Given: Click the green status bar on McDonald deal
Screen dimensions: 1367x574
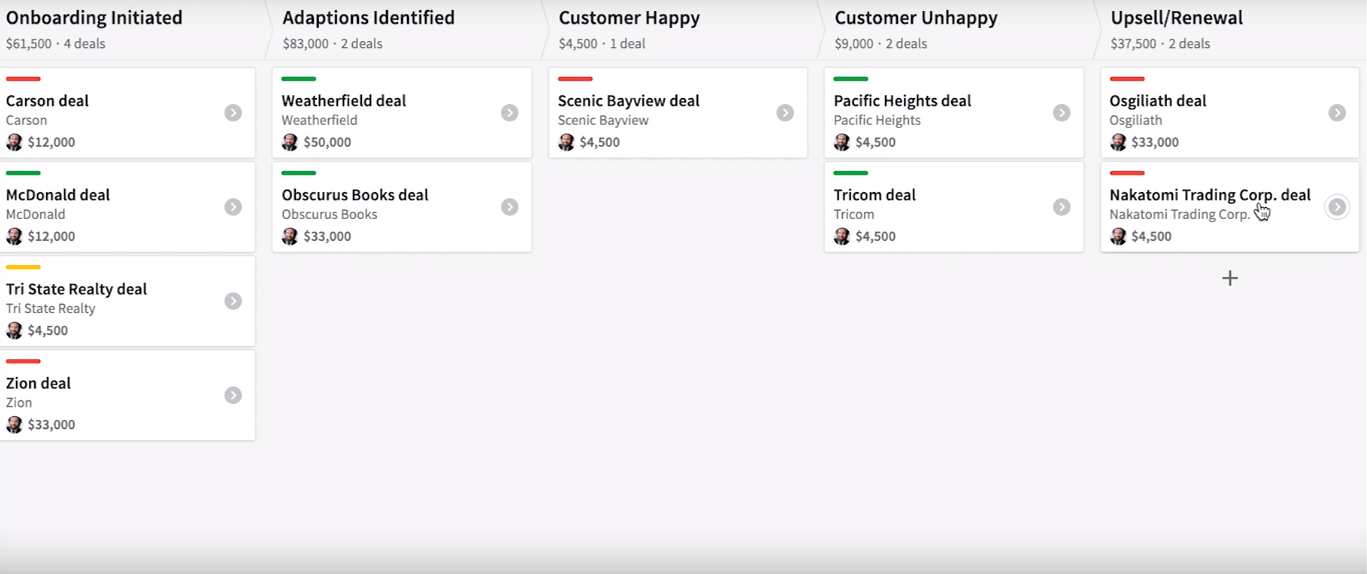Looking at the screenshot, I should click(x=23, y=173).
